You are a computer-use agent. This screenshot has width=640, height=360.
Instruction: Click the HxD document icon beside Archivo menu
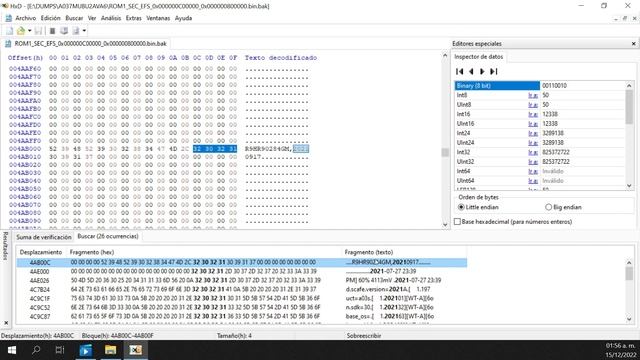(x=8, y=18)
